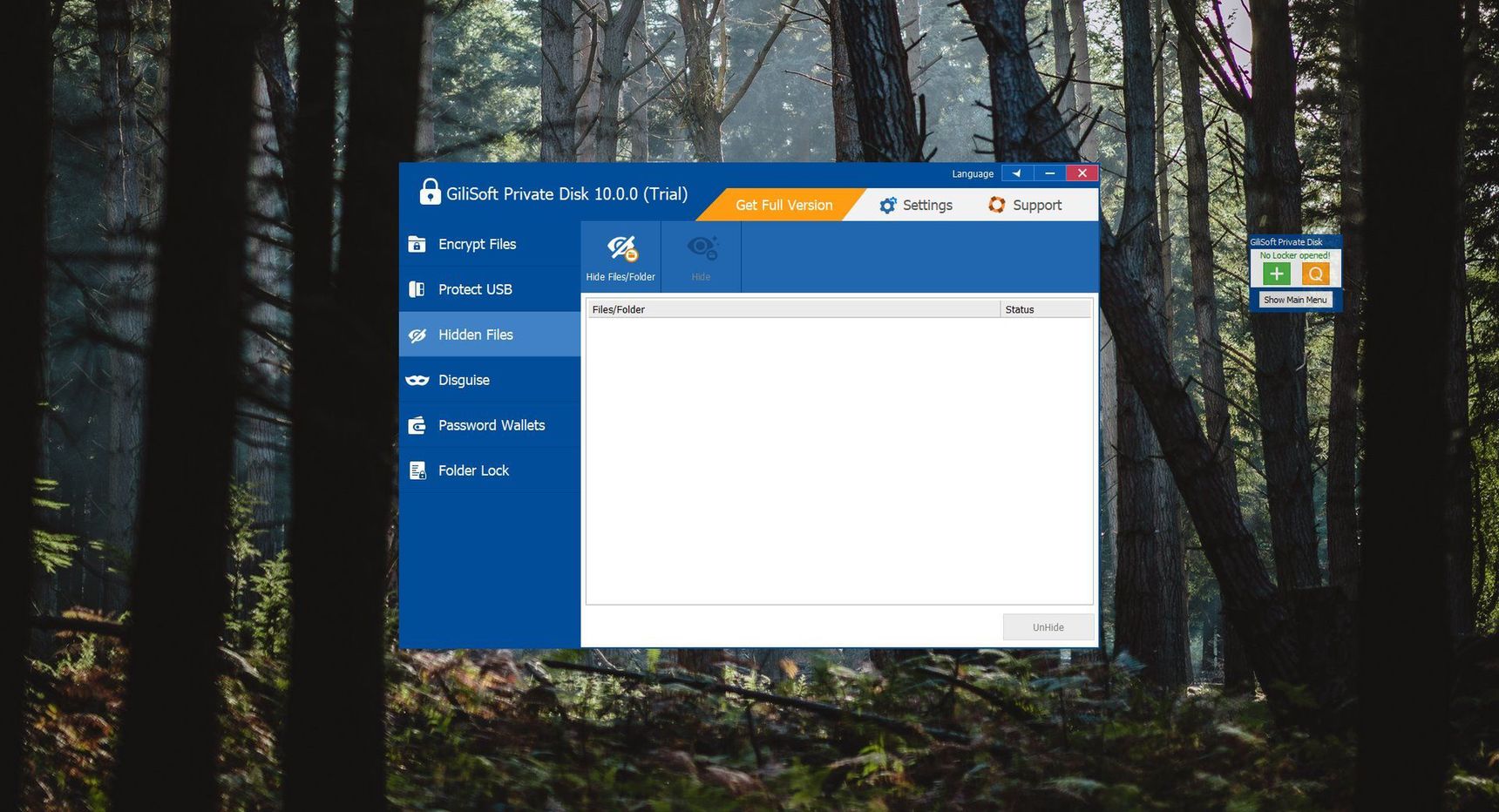Click green plus icon in mini widget

(1277, 274)
